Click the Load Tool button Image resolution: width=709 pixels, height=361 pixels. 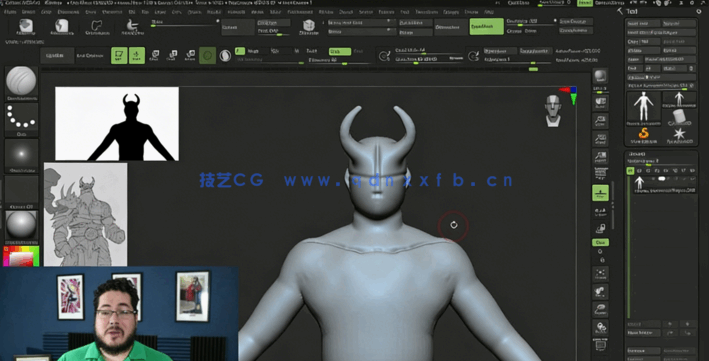(x=642, y=24)
